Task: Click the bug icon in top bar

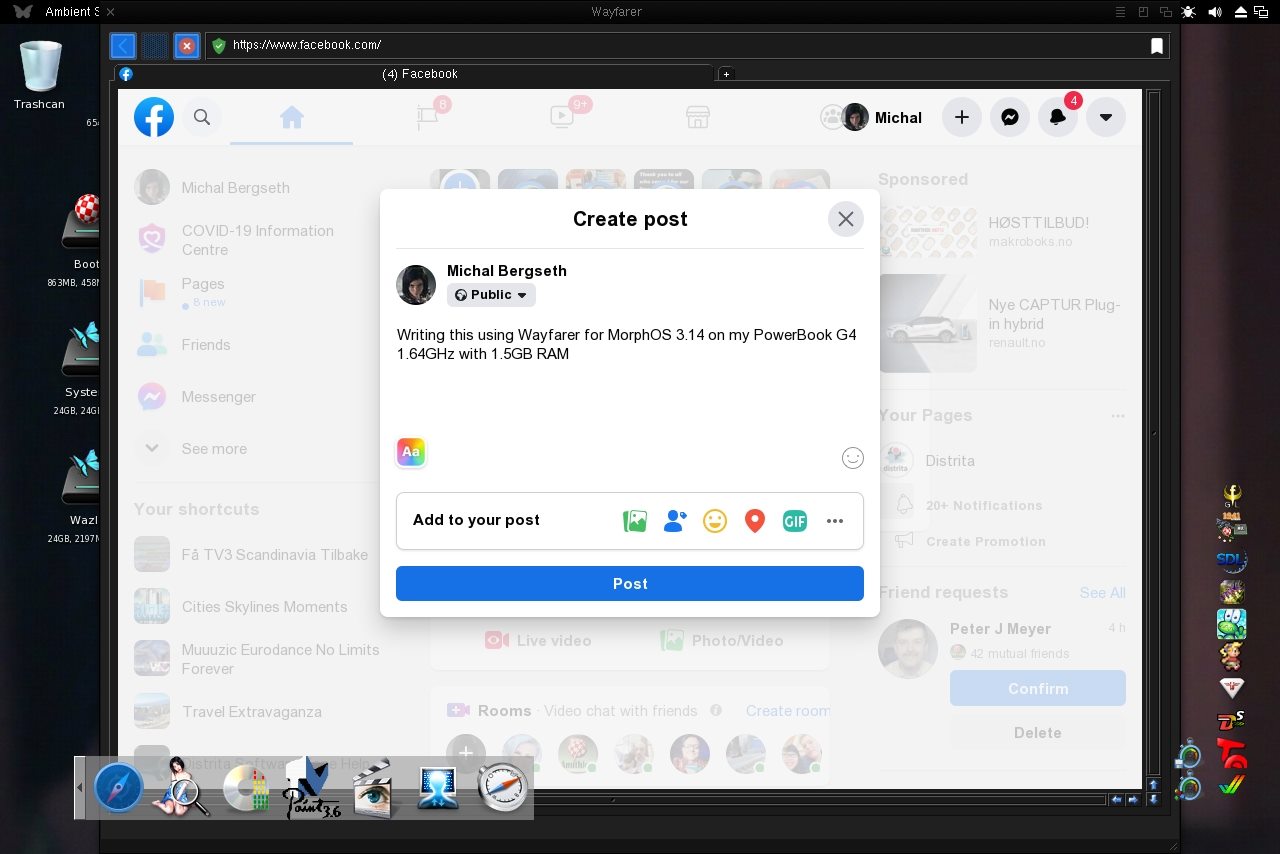Action: click(x=1188, y=12)
